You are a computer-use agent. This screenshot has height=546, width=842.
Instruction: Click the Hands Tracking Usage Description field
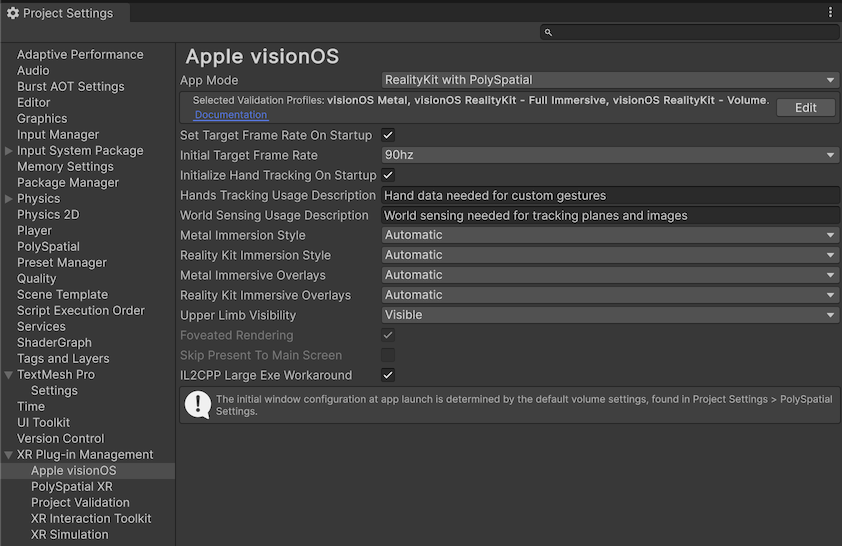(x=610, y=195)
